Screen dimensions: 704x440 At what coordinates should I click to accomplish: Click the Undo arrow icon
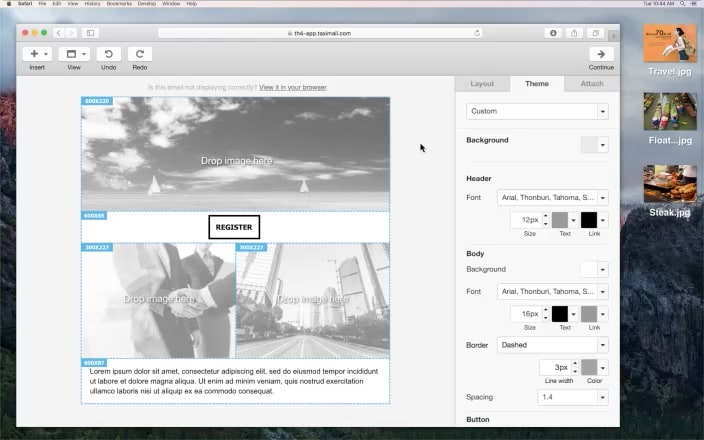(108, 54)
